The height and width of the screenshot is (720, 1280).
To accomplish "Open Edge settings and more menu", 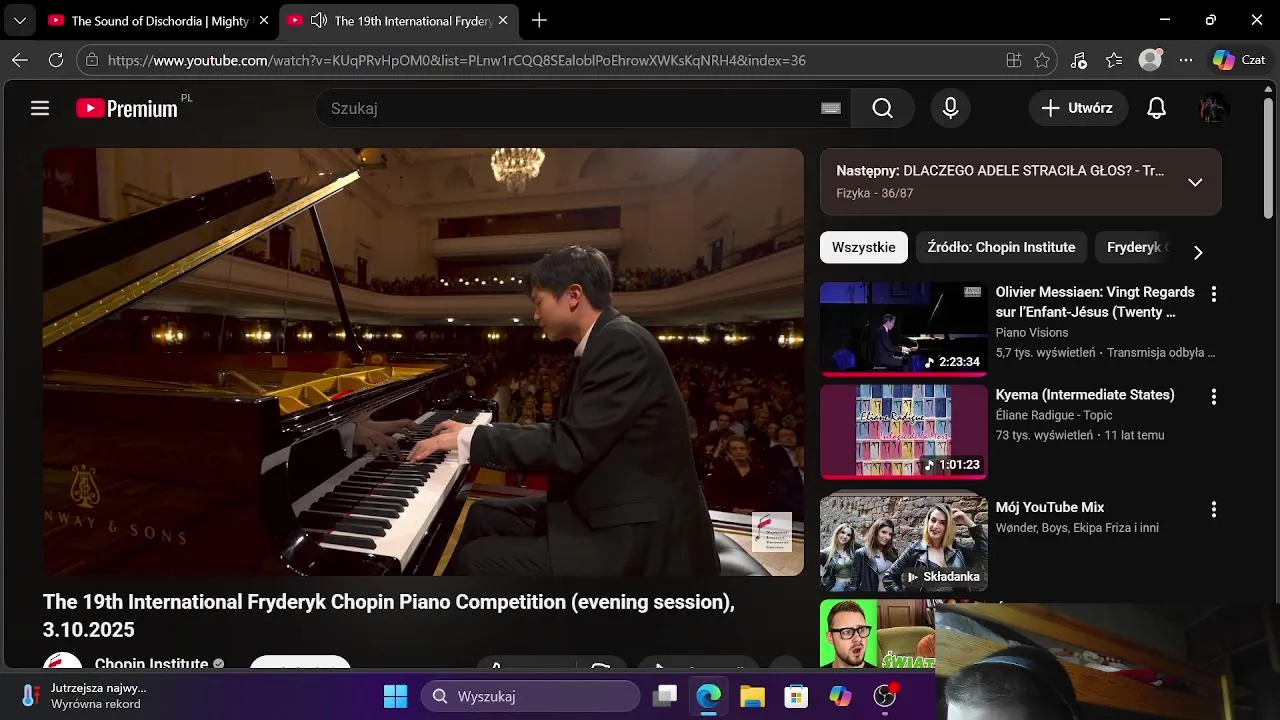I will point(1186,60).
